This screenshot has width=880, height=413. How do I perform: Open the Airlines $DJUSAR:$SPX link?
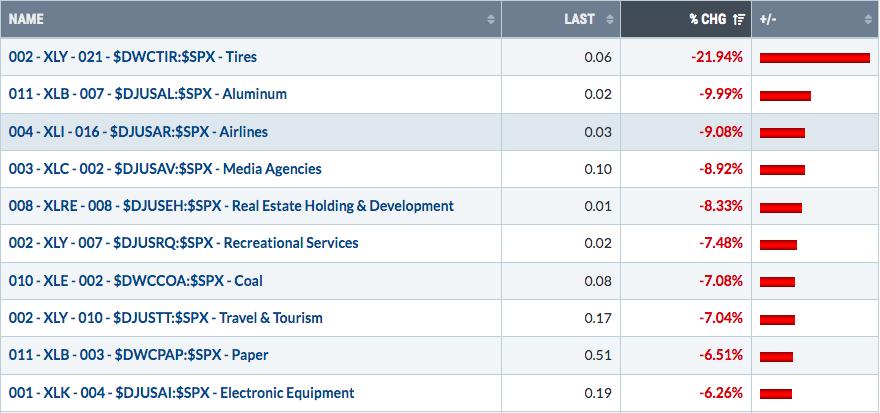click(x=138, y=132)
